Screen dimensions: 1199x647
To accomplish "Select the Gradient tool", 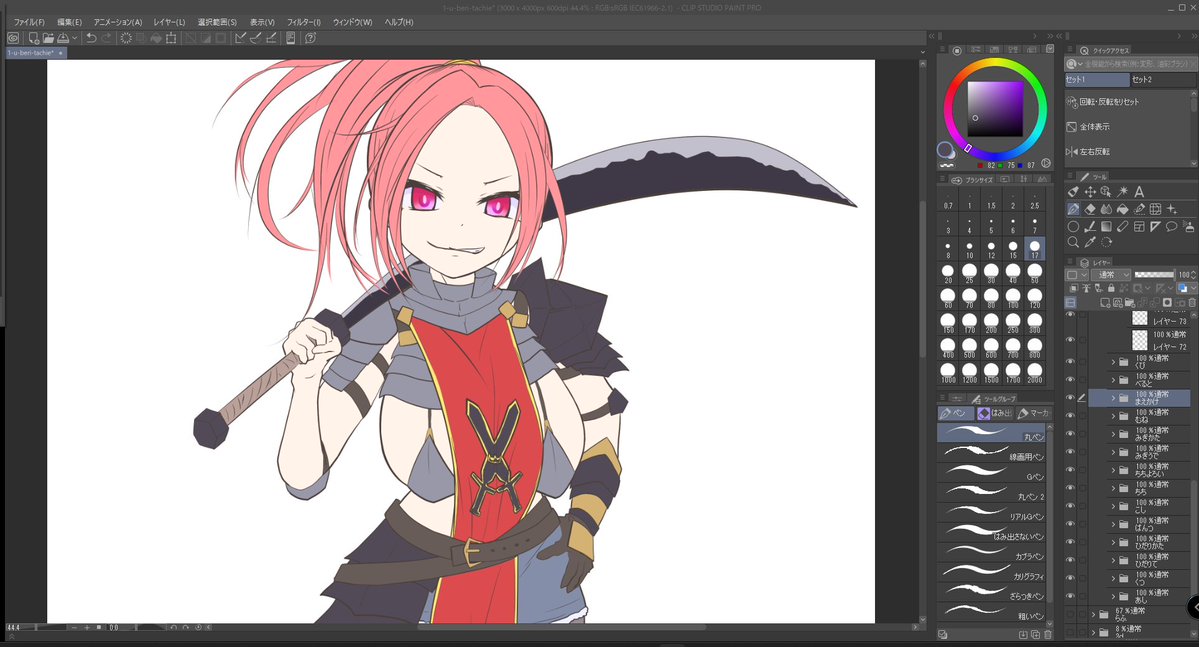I will click(1106, 226).
